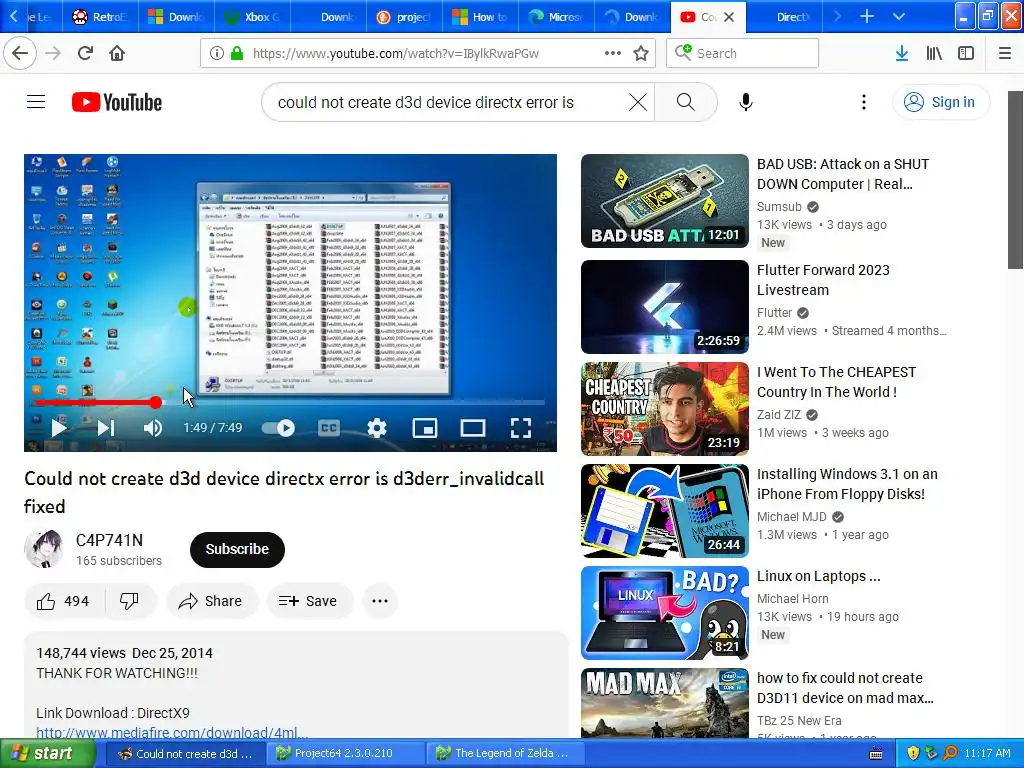Open the browser home page icon
The image size is (1024, 768).
coord(117,53)
